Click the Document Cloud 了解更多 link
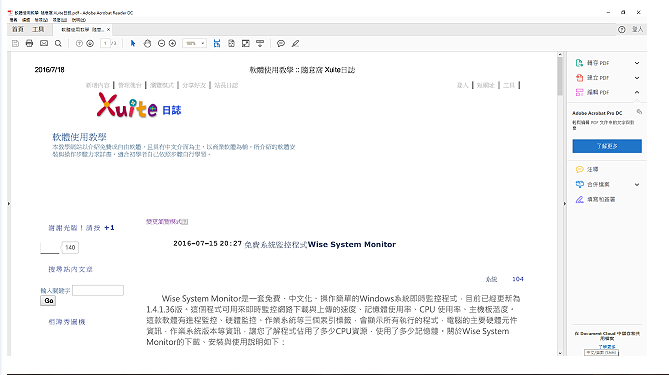The image size is (669, 375). pos(607,347)
